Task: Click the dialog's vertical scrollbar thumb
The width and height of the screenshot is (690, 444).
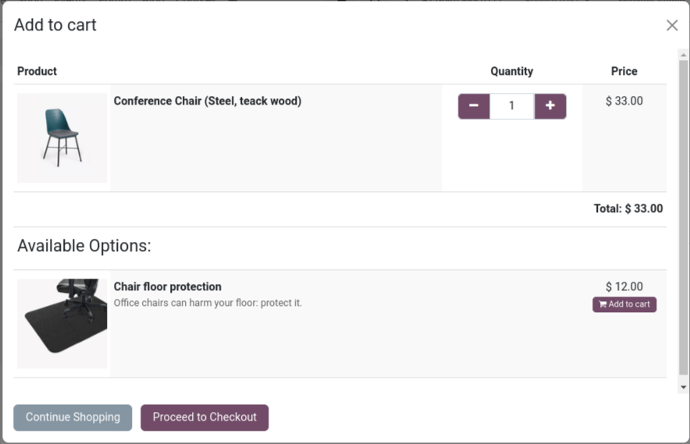Action: pos(683,218)
